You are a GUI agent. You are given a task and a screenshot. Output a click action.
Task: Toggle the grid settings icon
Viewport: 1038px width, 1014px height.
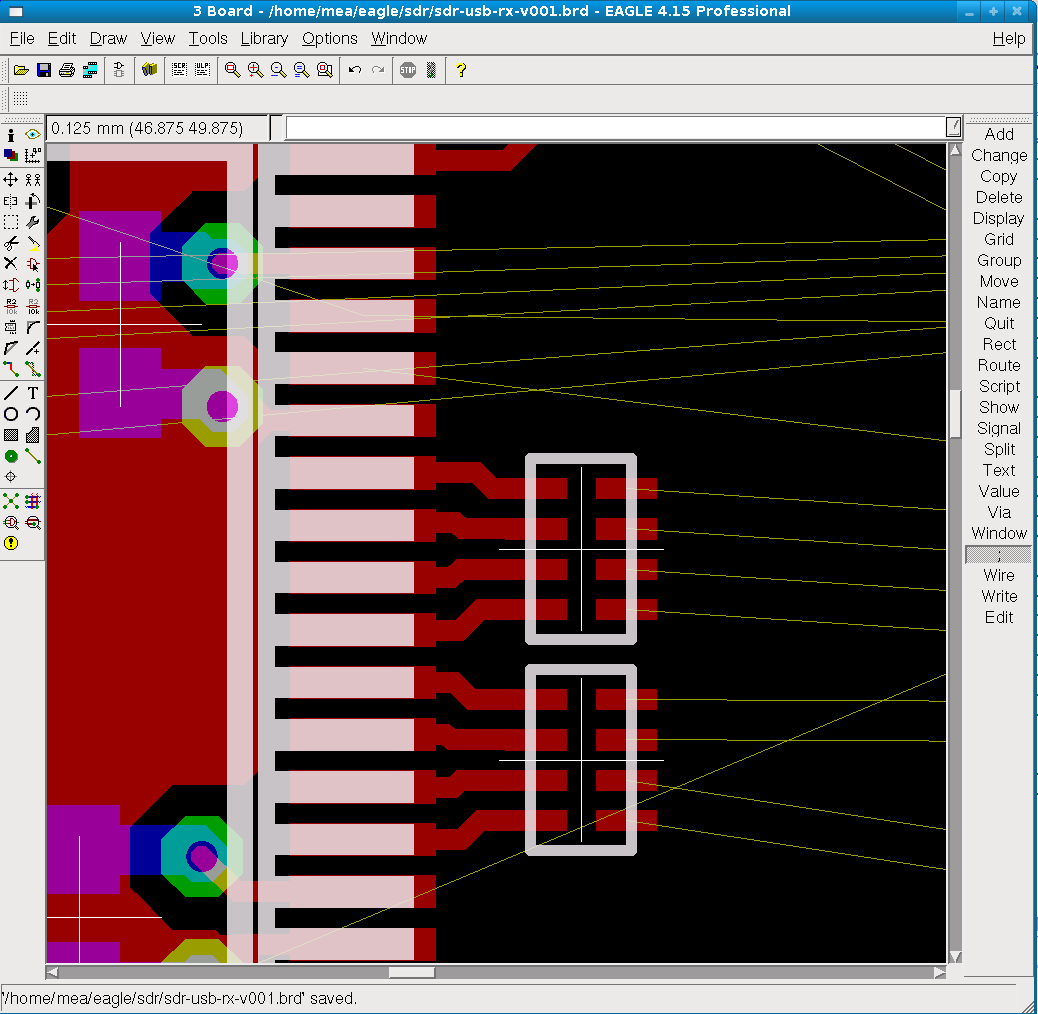tap(20, 99)
